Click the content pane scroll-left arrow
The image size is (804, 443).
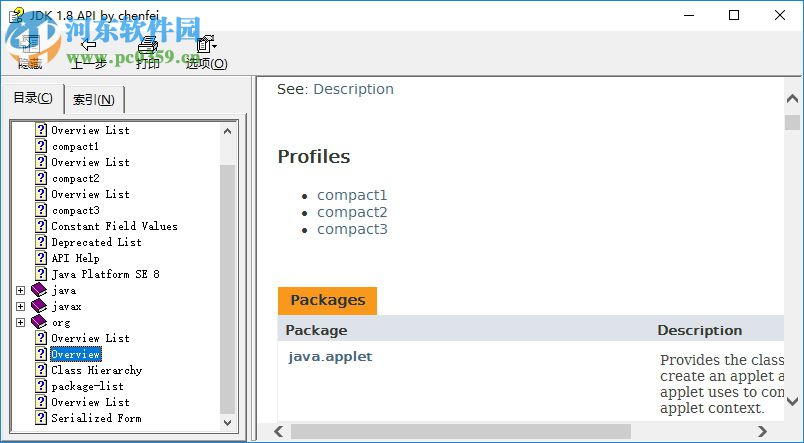[x=279, y=431]
